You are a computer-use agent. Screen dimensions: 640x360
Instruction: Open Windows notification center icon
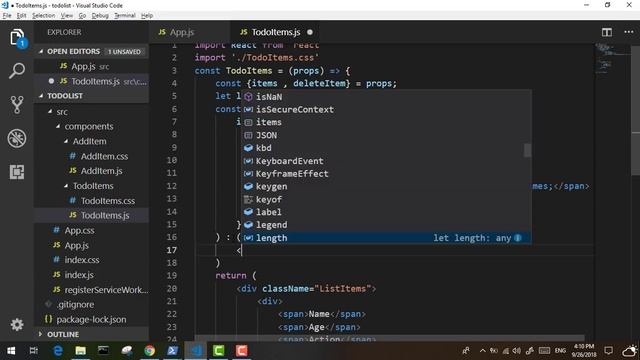[609, 351]
